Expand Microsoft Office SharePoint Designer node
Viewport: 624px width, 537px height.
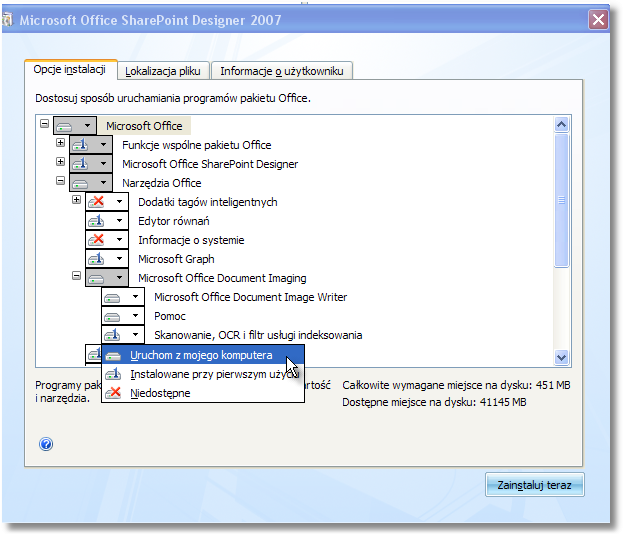[x=60, y=162]
